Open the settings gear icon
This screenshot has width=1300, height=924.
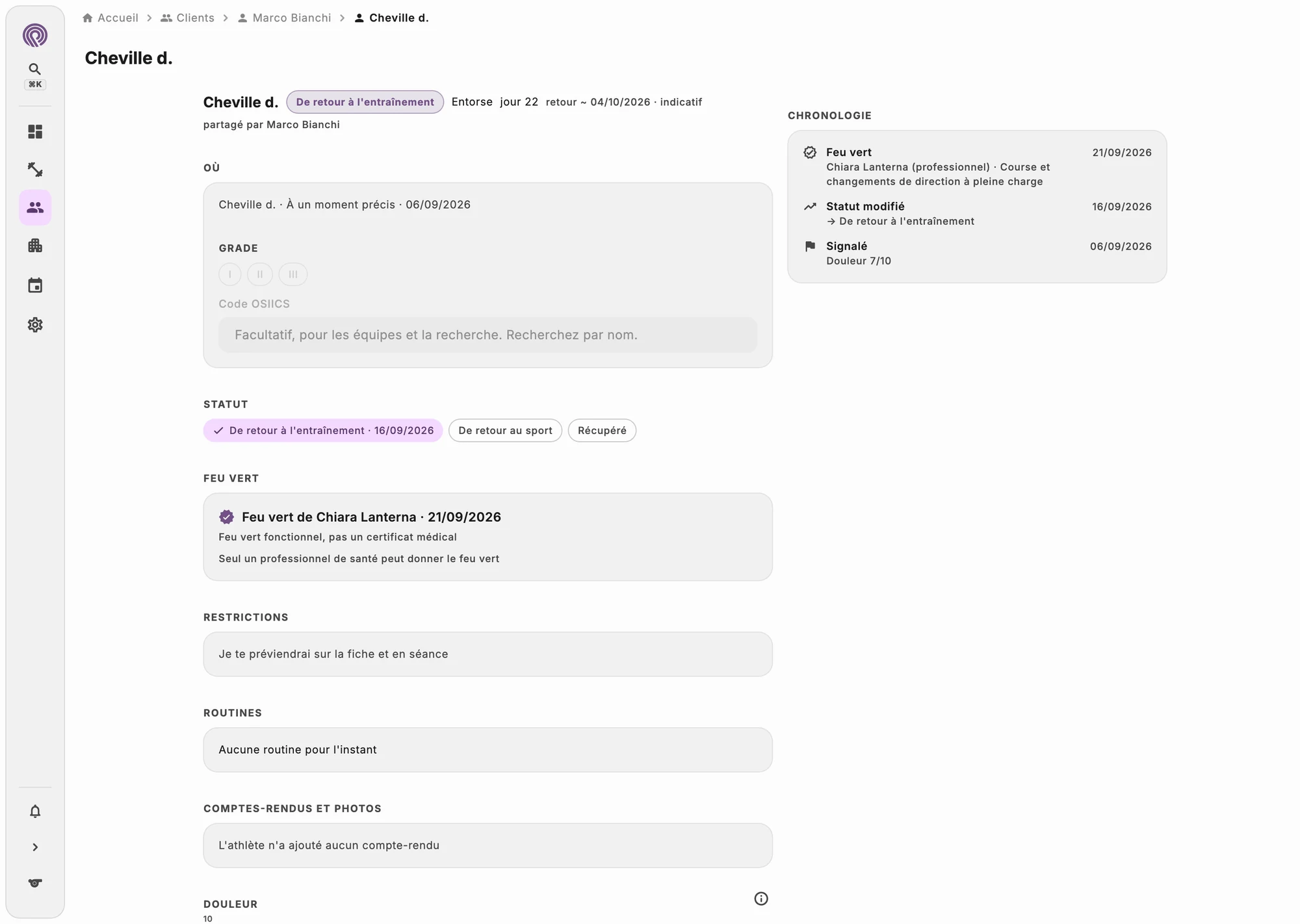[35, 325]
